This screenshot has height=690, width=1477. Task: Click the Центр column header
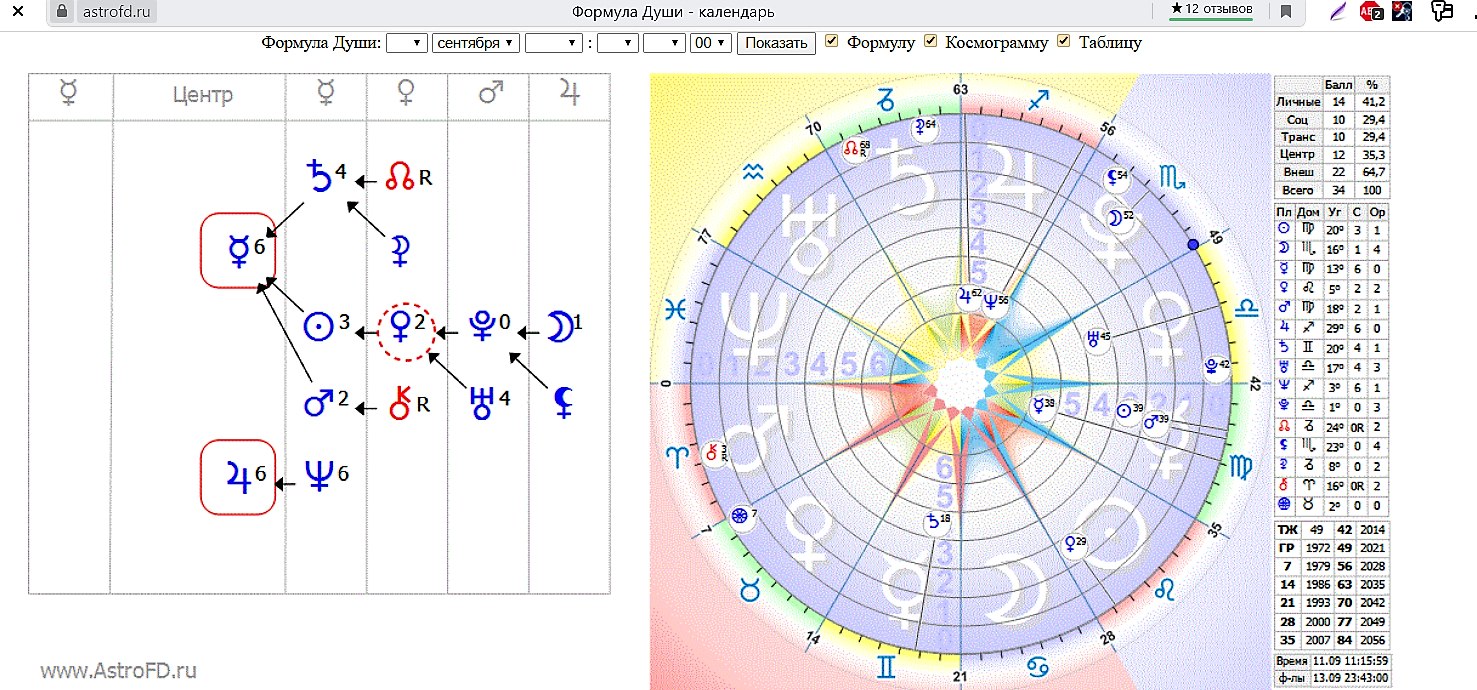(x=203, y=96)
